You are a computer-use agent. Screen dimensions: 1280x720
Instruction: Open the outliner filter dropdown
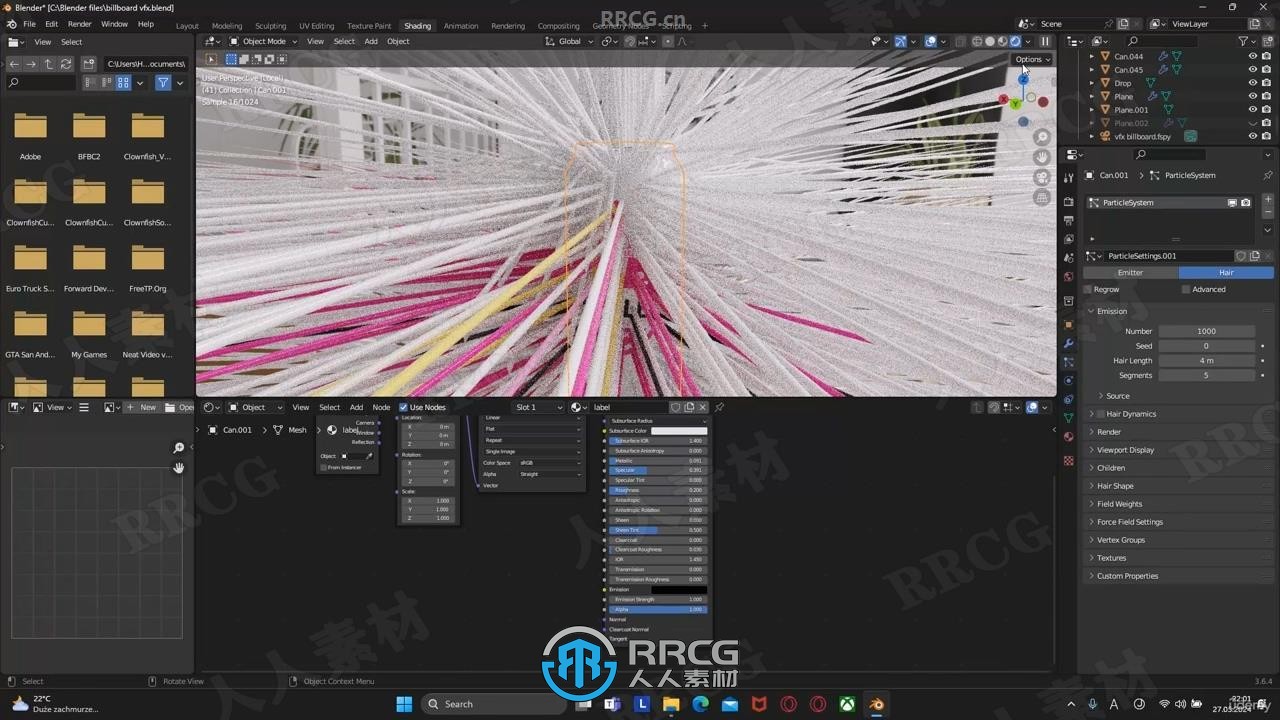point(1246,41)
